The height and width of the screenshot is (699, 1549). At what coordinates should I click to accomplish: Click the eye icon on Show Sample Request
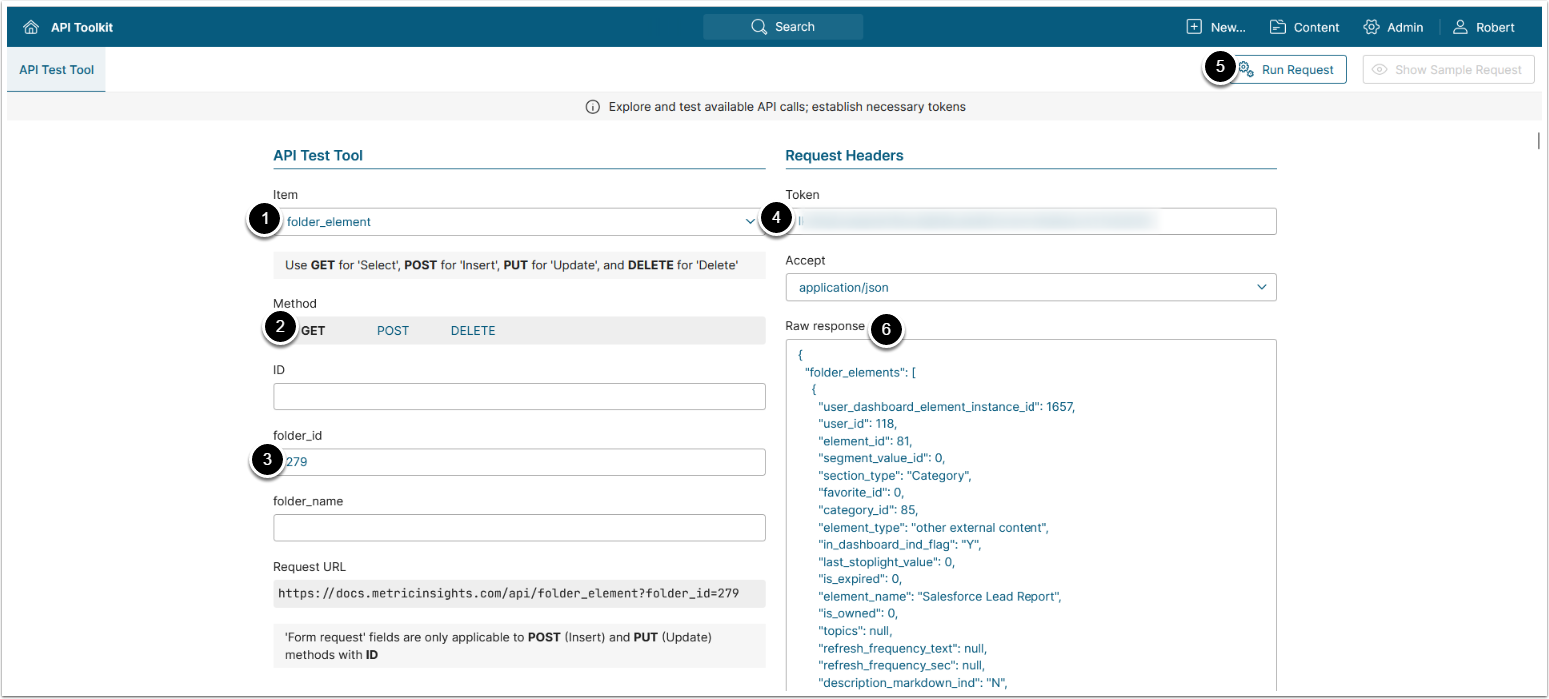[1380, 69]
